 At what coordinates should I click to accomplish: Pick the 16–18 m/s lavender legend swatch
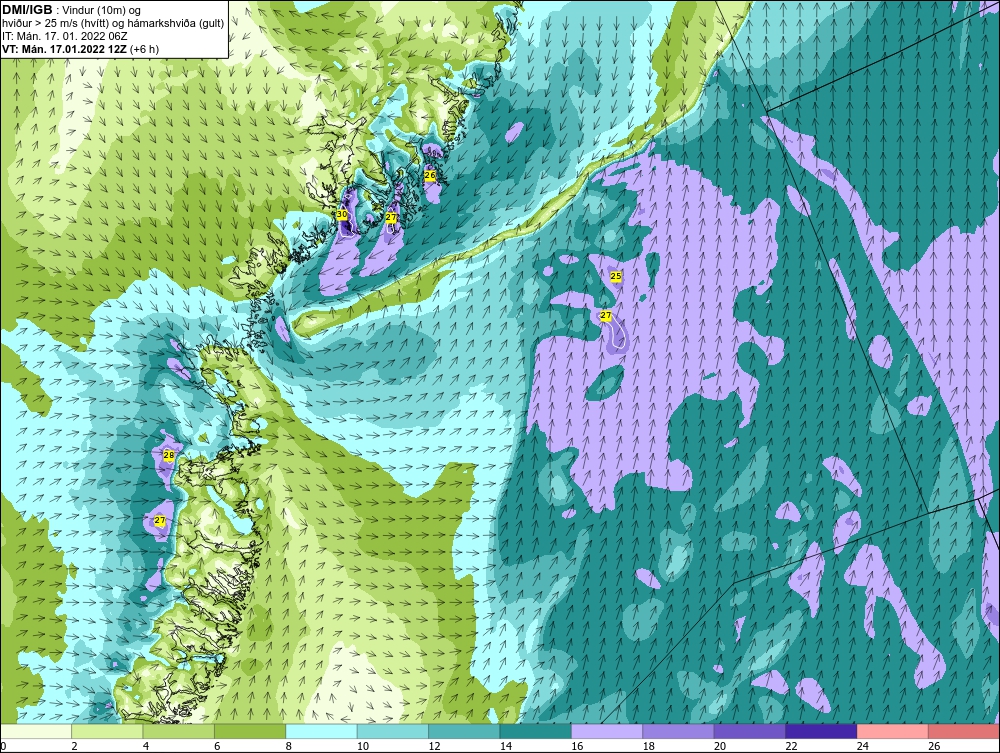click(607, 731)
